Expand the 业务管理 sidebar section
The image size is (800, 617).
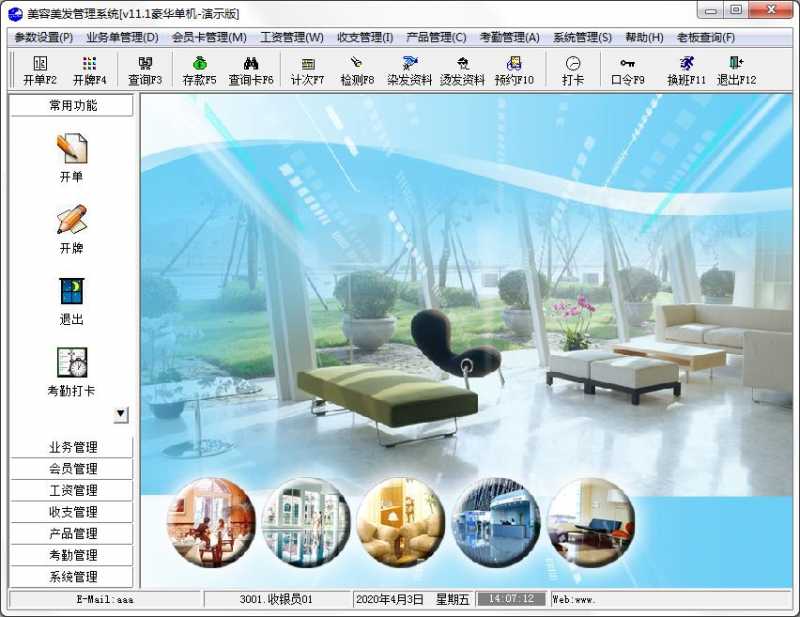pos(73,447)
